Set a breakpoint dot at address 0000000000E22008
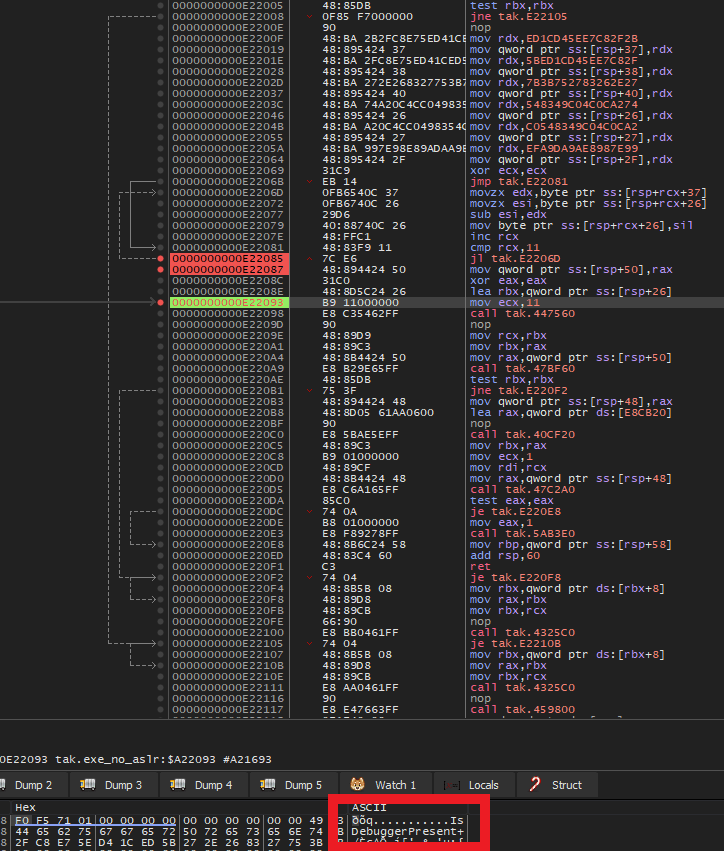This screenshot has height=851, width=724. click(x=160, y=16)
